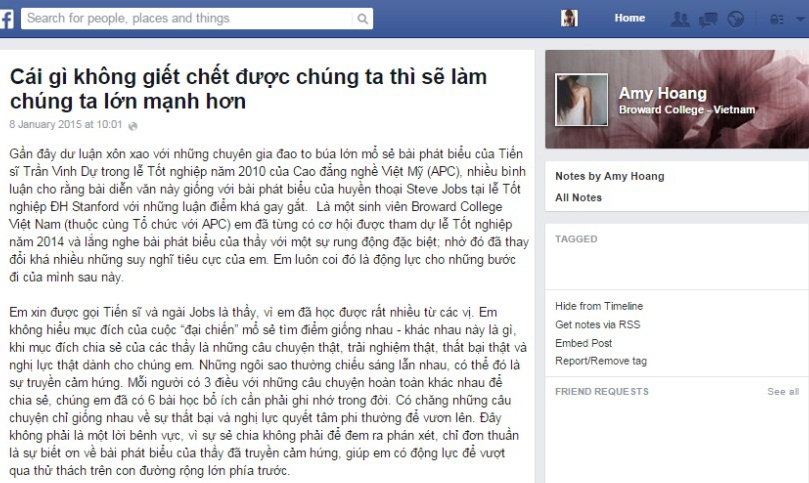This screenshot has height=483, width=809.
Task: Choose Embed Post option
Action: 584,343
